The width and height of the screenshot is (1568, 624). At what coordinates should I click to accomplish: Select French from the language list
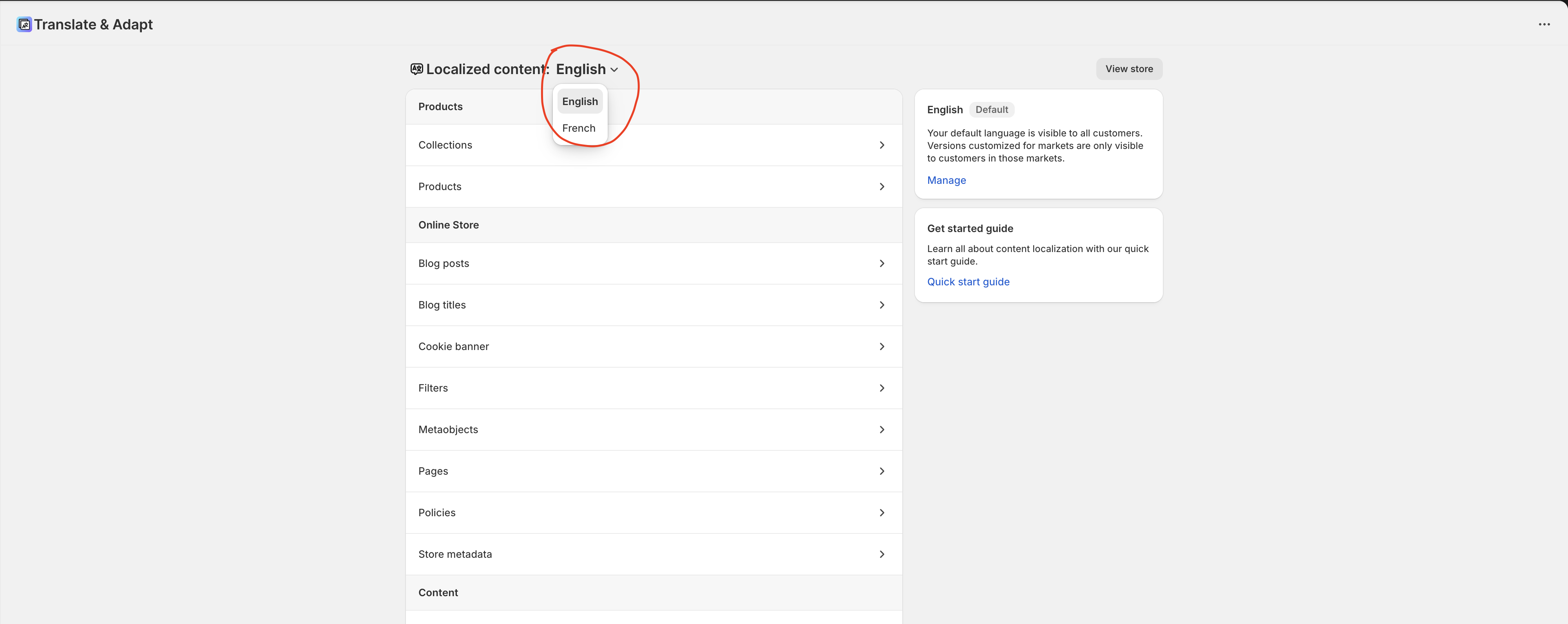click(579, 128)
